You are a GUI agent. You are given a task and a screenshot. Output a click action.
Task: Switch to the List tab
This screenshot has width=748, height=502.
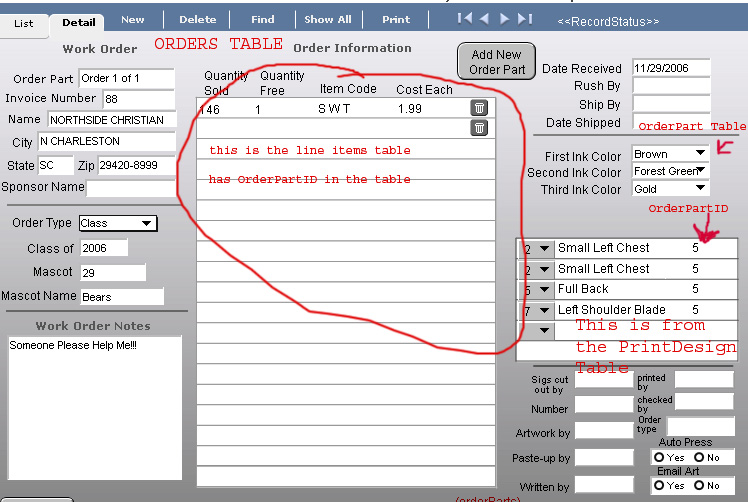tap(23, 22)
